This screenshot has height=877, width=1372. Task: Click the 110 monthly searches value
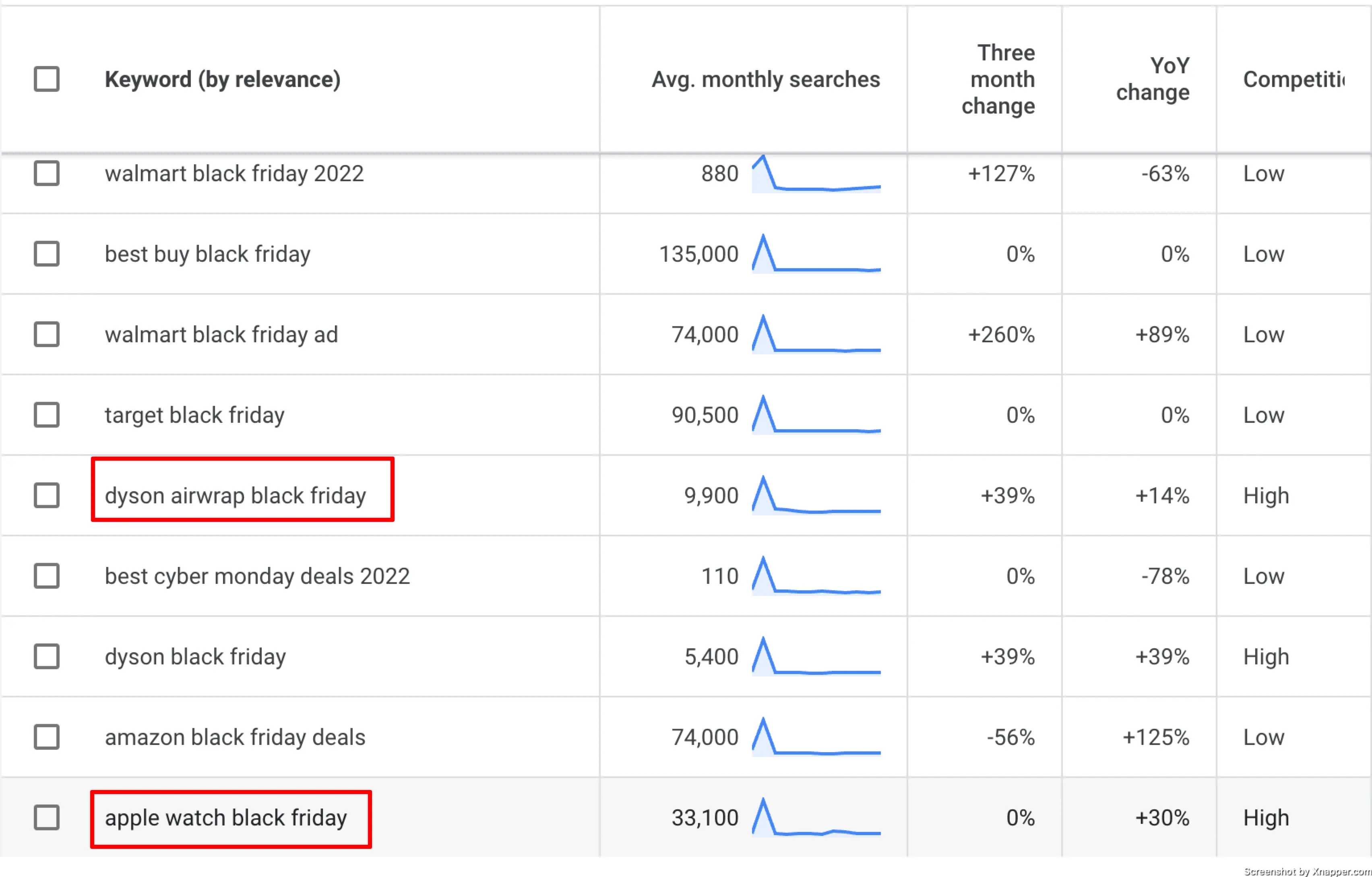click(720, 576)
